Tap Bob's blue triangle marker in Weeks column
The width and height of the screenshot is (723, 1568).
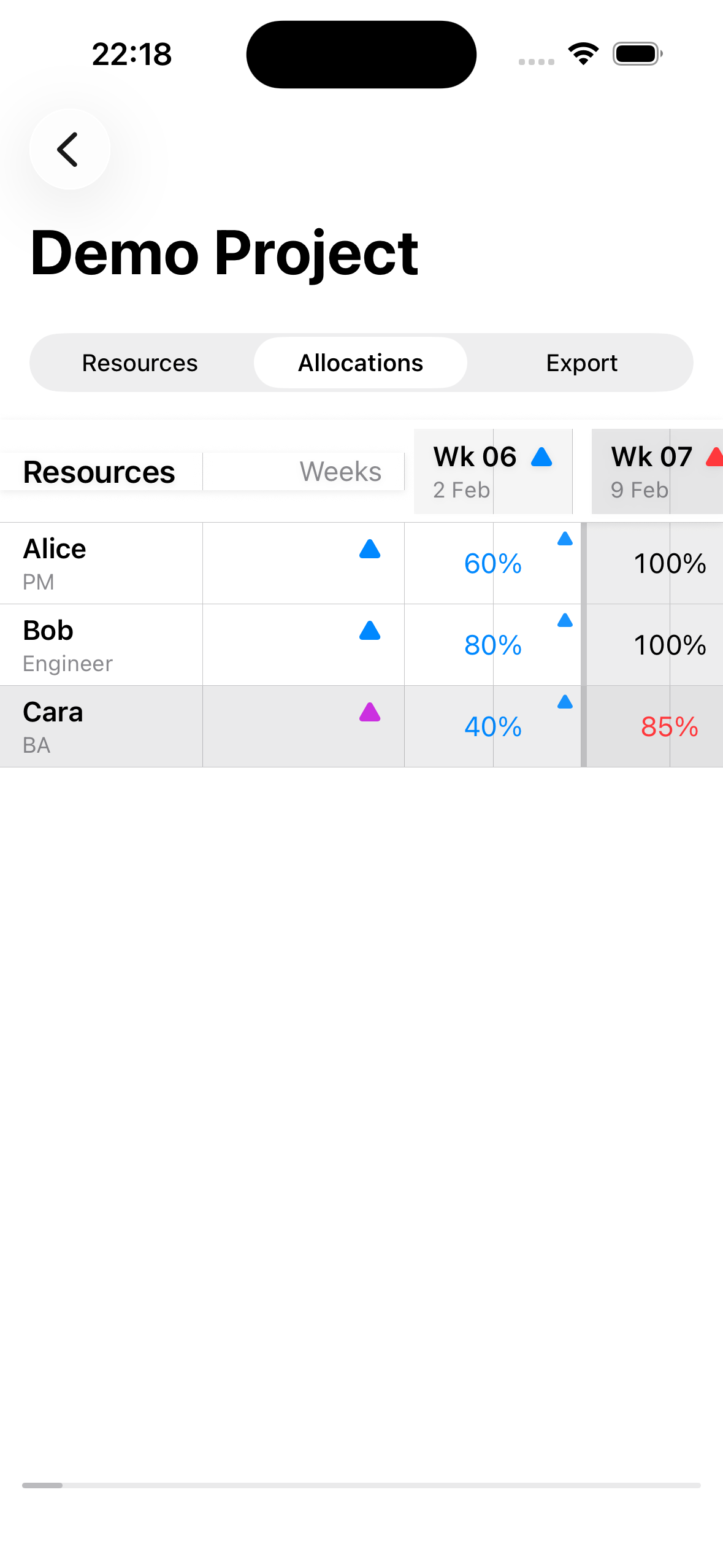point(369,632)
